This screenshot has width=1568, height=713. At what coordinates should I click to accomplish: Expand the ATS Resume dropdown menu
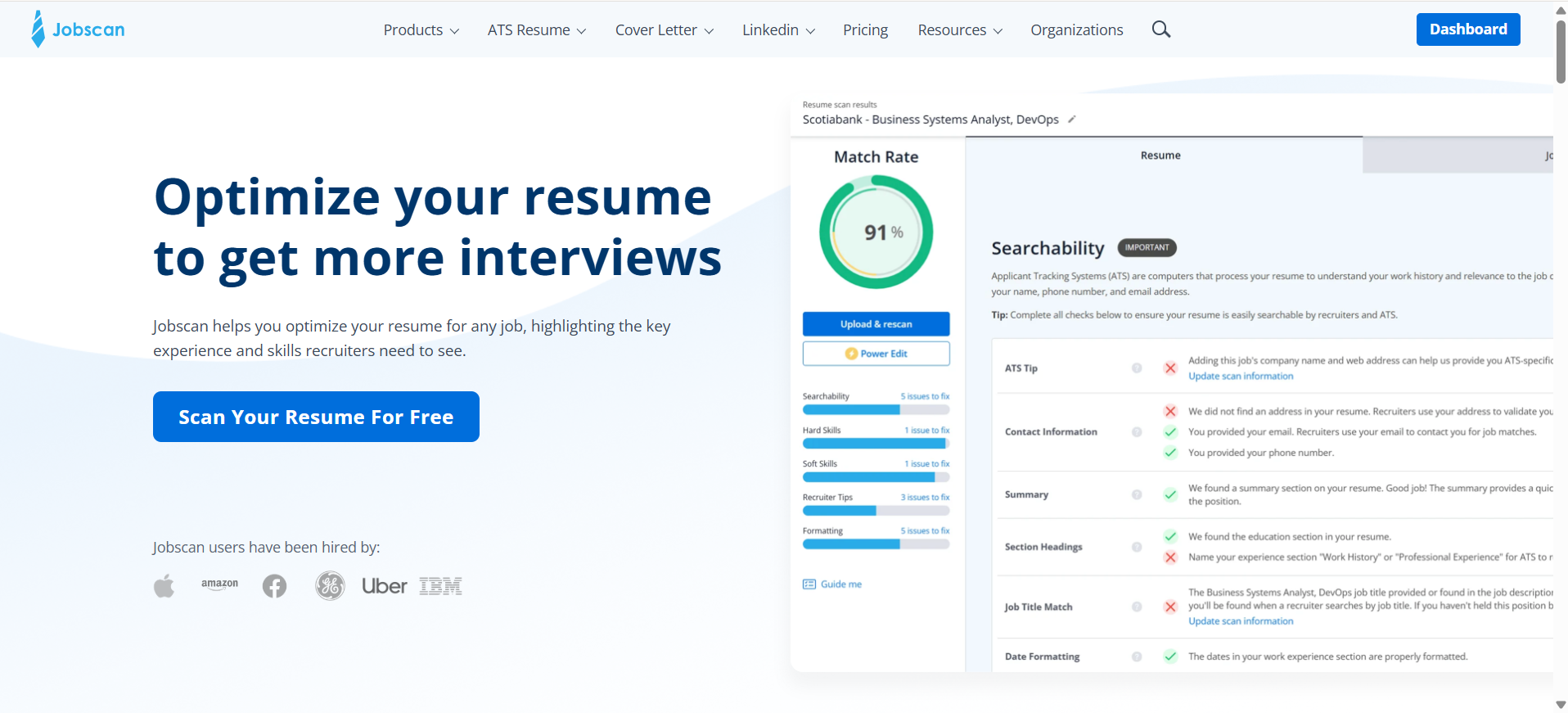(x=537, y=30)
